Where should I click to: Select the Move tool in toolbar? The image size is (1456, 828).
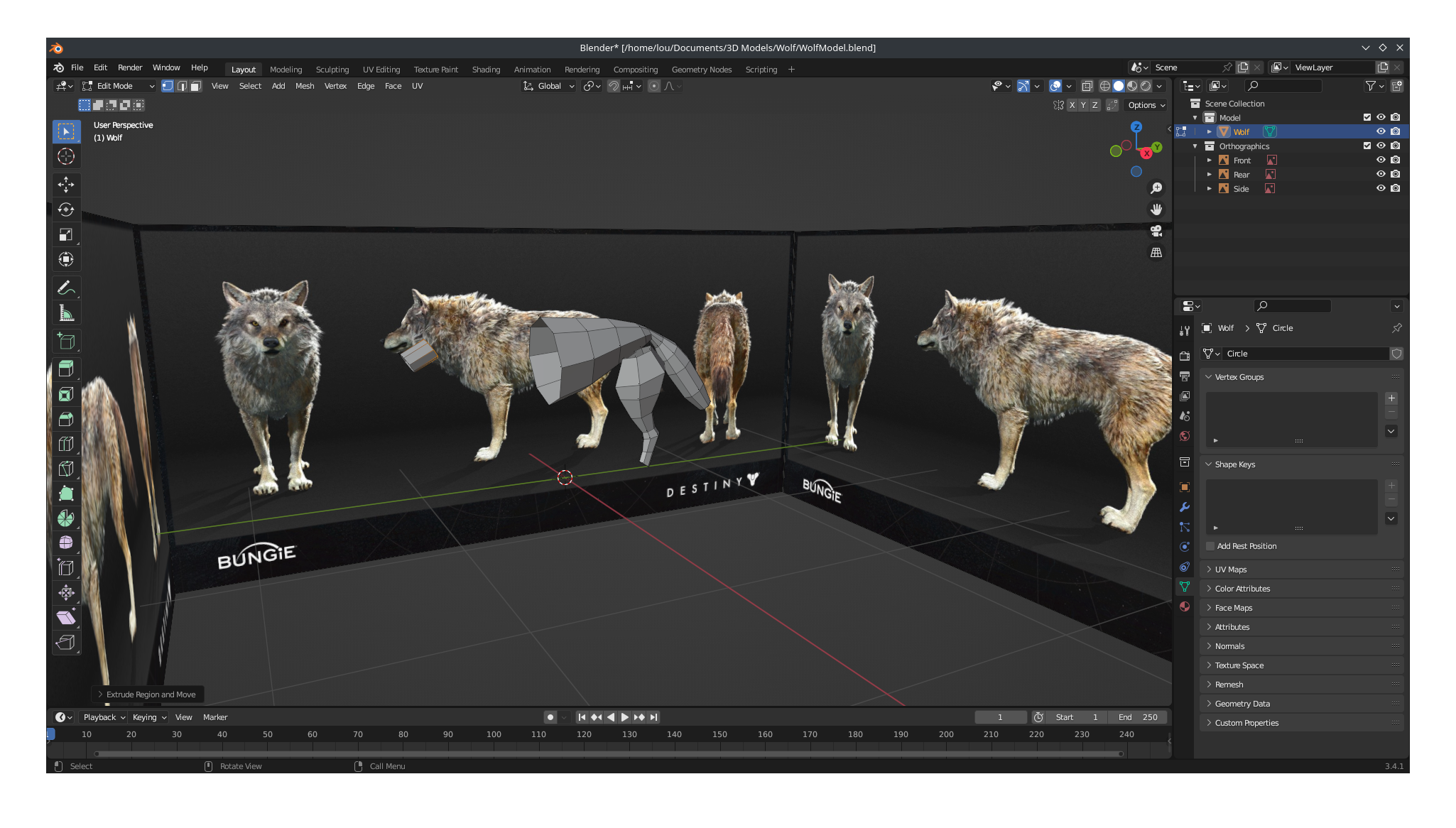pos(66,185)
